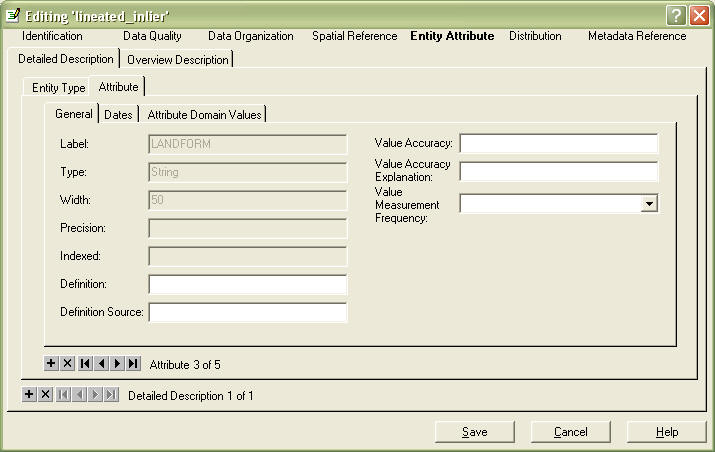Image resolution: width=715 pixels, height=452 pixels.
Task: Open the Dates tab
Action: (x=118, y=115)
